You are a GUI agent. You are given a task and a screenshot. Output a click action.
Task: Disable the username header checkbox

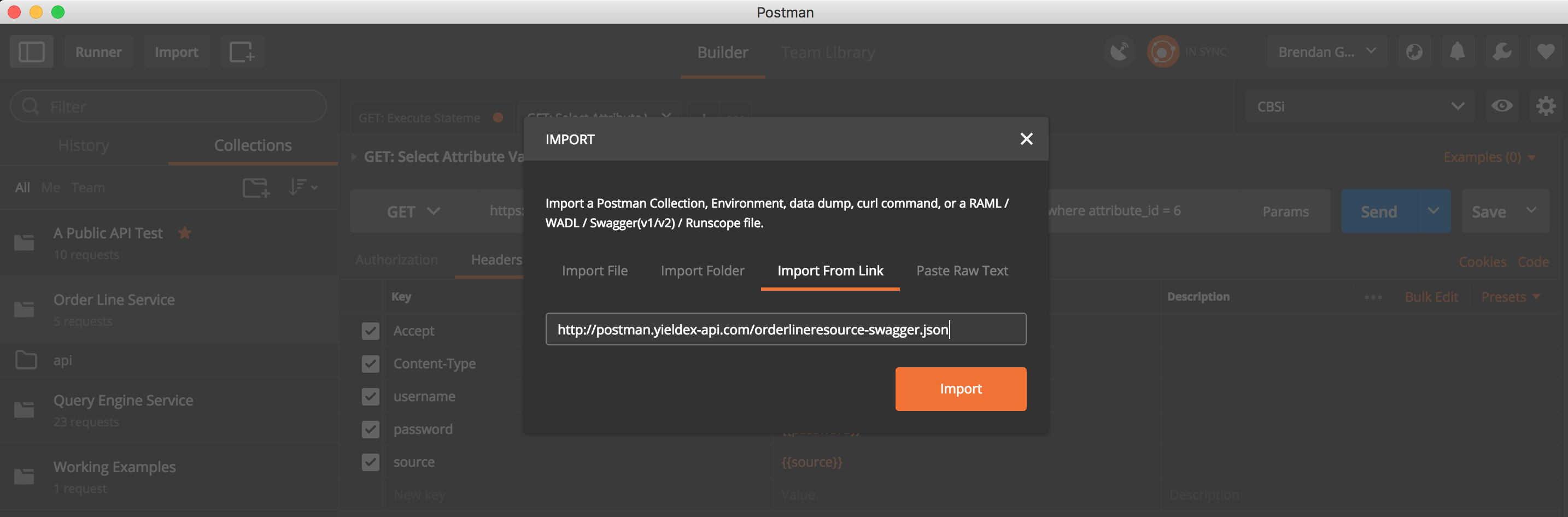click(x=371, y=396)
